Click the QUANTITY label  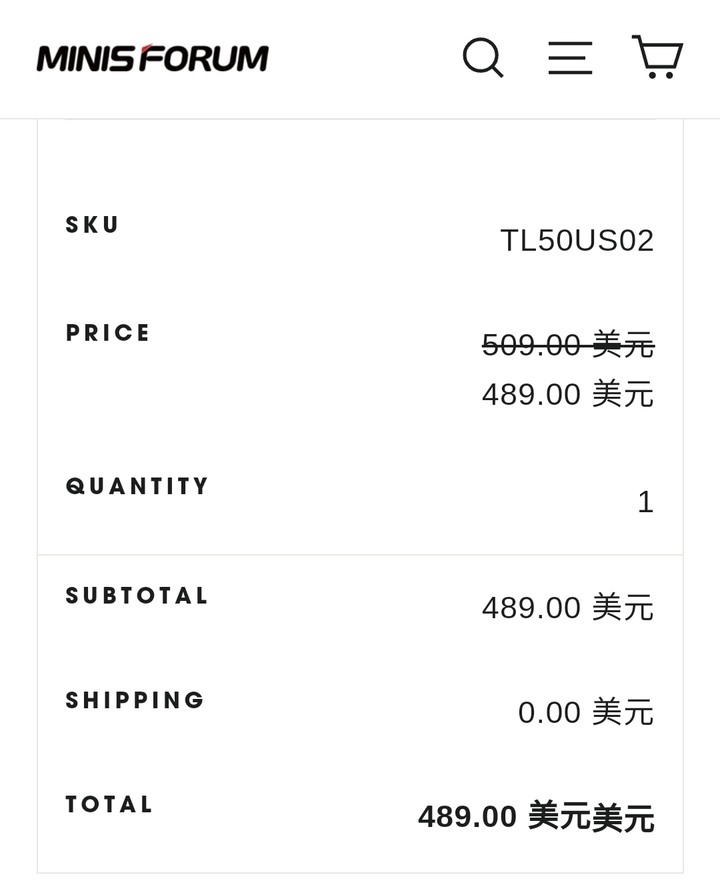pyautogui.click(x=137, y=486)
